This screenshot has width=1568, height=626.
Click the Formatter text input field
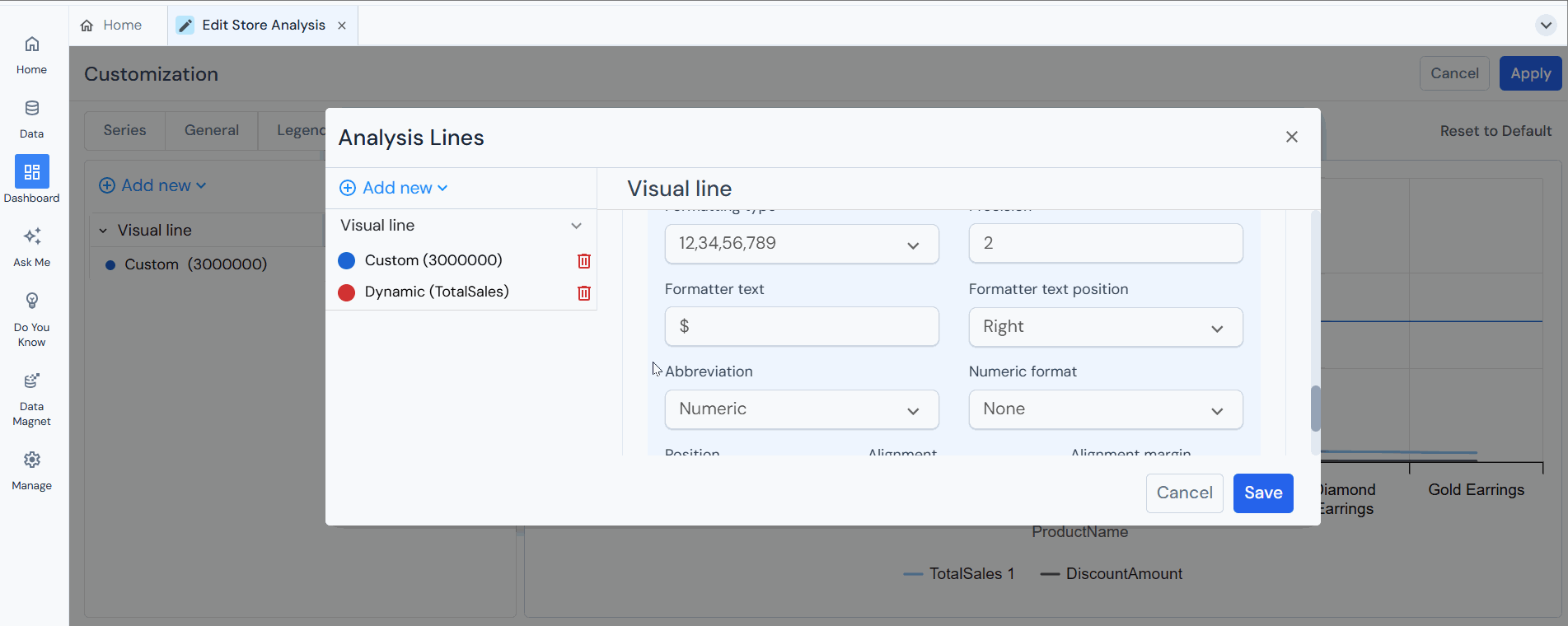point(801,327)
